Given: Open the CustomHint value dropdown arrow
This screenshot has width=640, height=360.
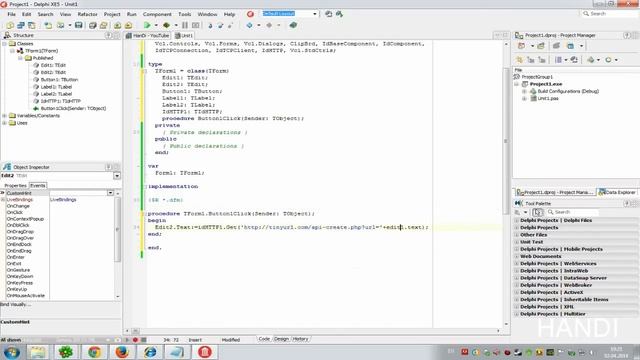Looking at the screenshot, I should tap(110, 193).
